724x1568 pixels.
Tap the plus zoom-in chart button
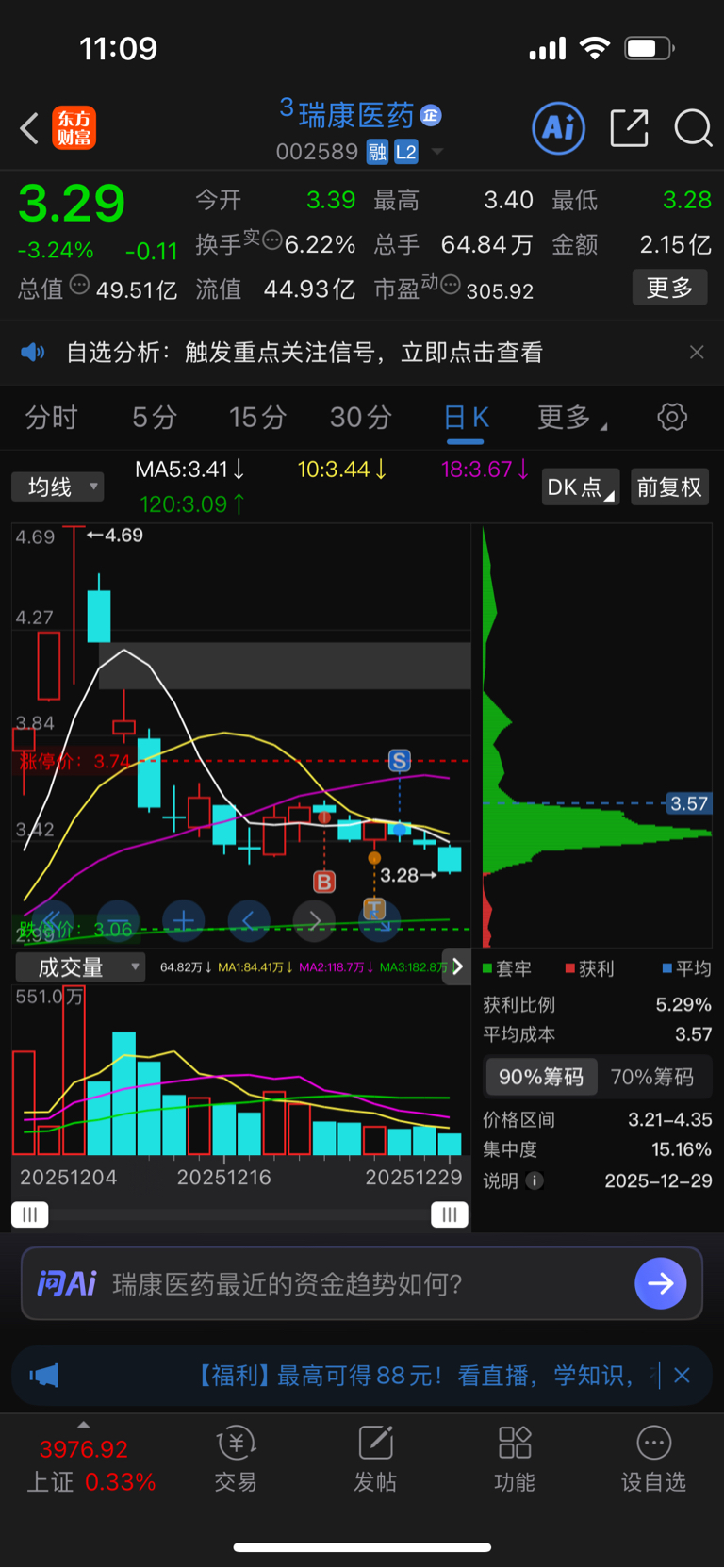tap(184, 920)
